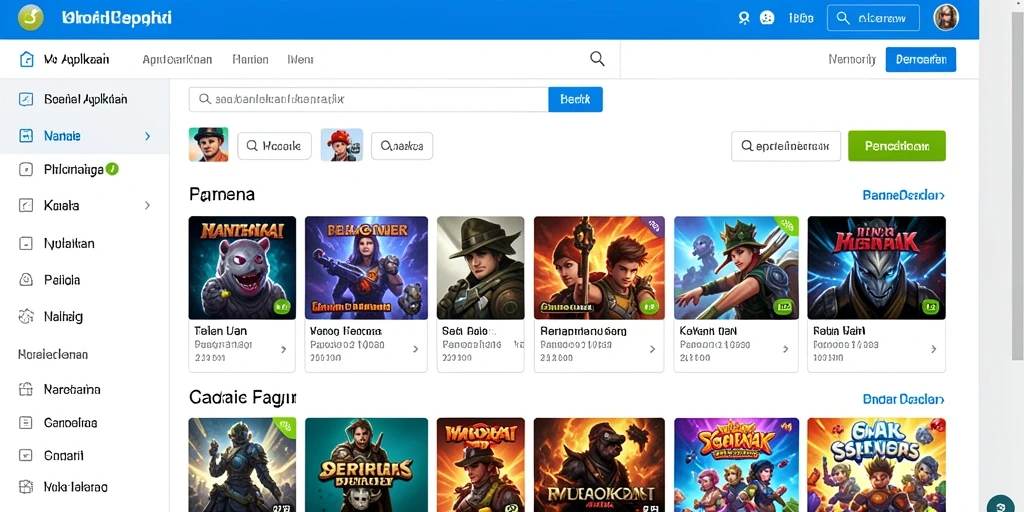1024x512 pixels.
Task: Click the Nola lalarao sidebar icon
Action: point(26,487)
